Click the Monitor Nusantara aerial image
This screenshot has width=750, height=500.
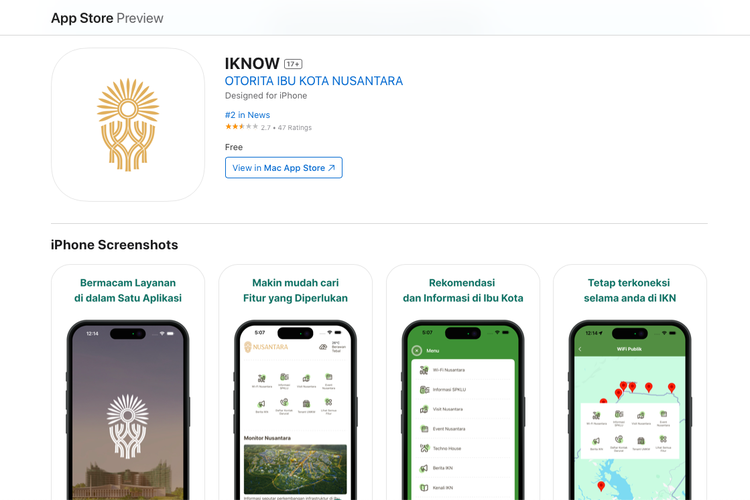(295, 469)
